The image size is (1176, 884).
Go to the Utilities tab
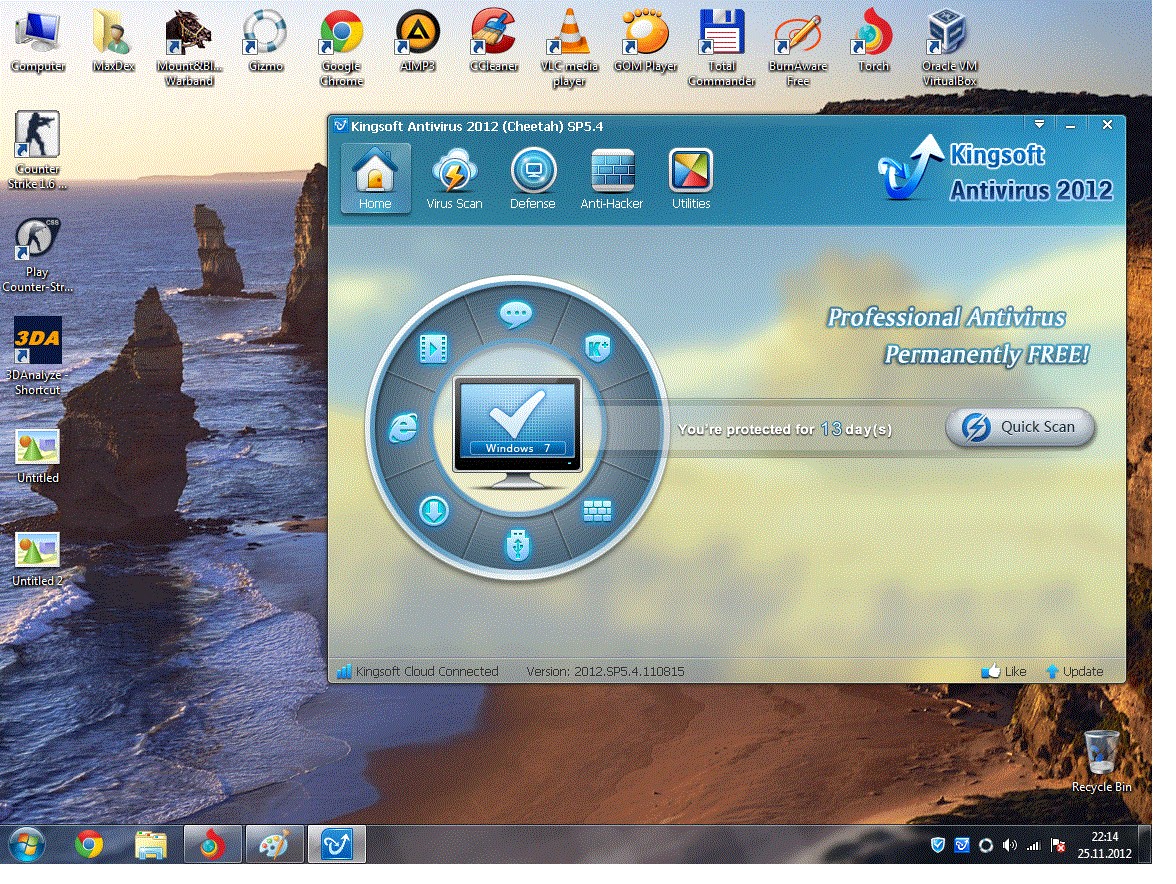pyautogui.click(x=690, y=180)
